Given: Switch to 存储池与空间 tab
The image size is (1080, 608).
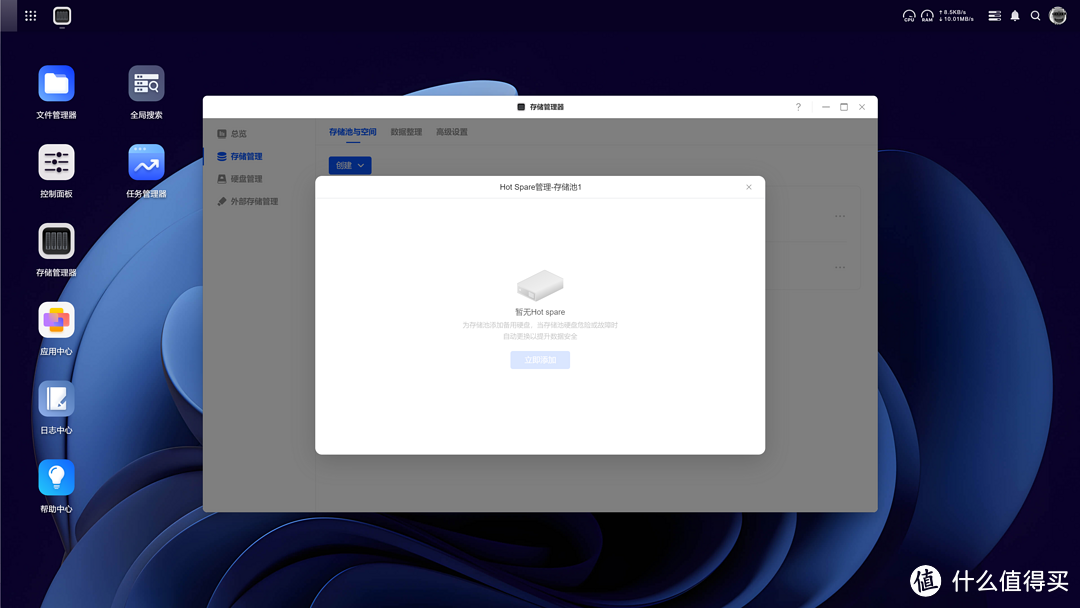Looking at the screenshot, I should [353, 132].
